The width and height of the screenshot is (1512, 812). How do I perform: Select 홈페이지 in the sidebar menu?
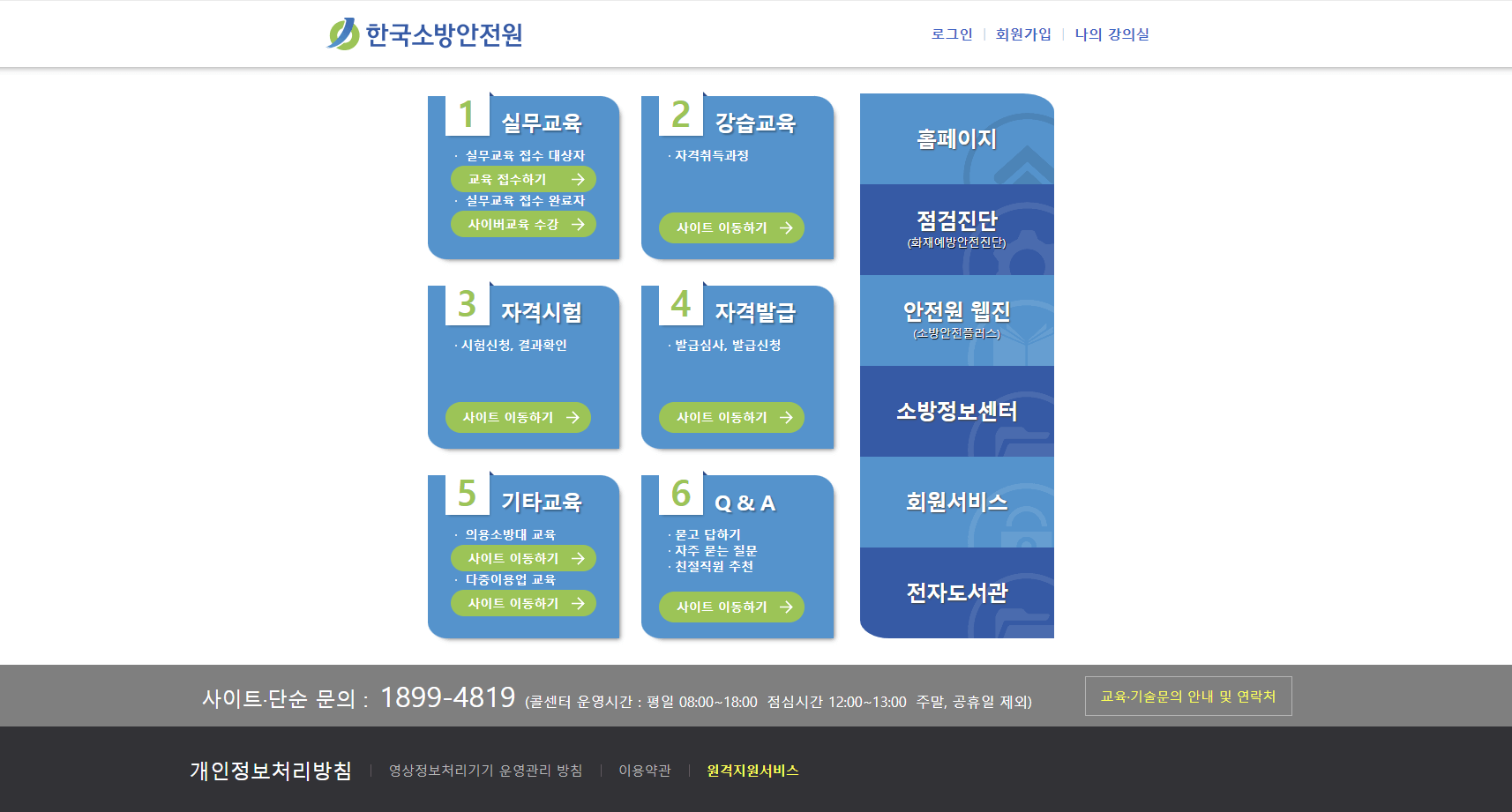pyautogui.click(x=955, y=139)
